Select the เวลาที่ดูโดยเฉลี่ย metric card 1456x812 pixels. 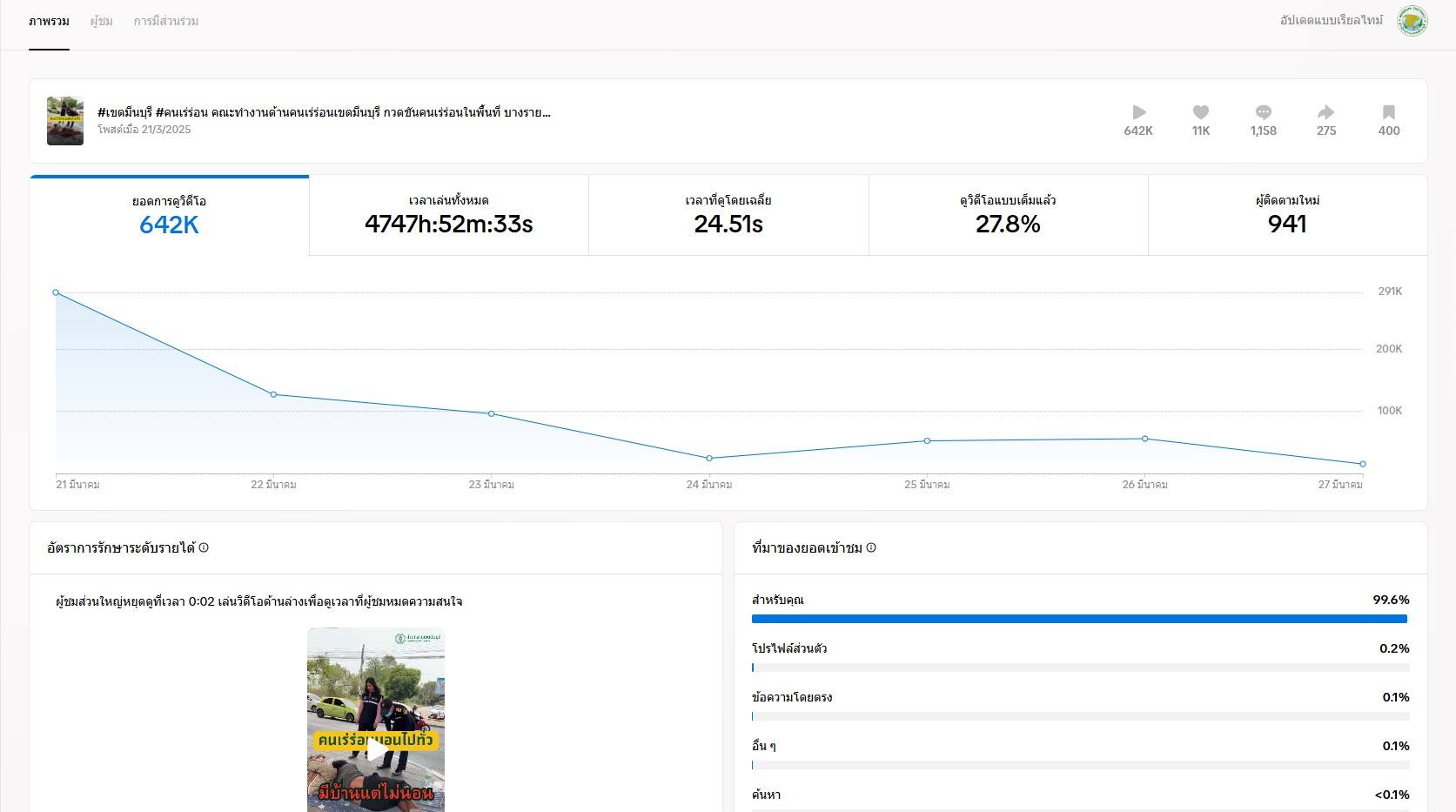728,216
